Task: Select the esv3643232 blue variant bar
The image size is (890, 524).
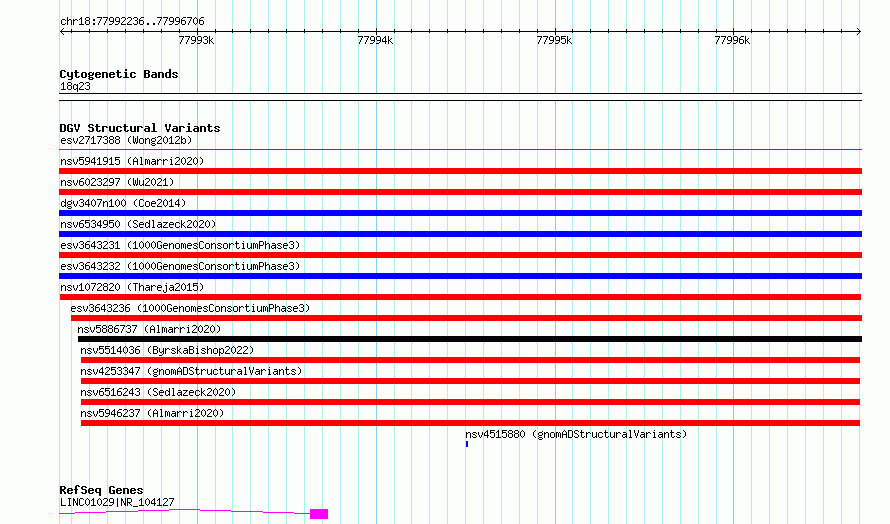Action: coord(460,276)
